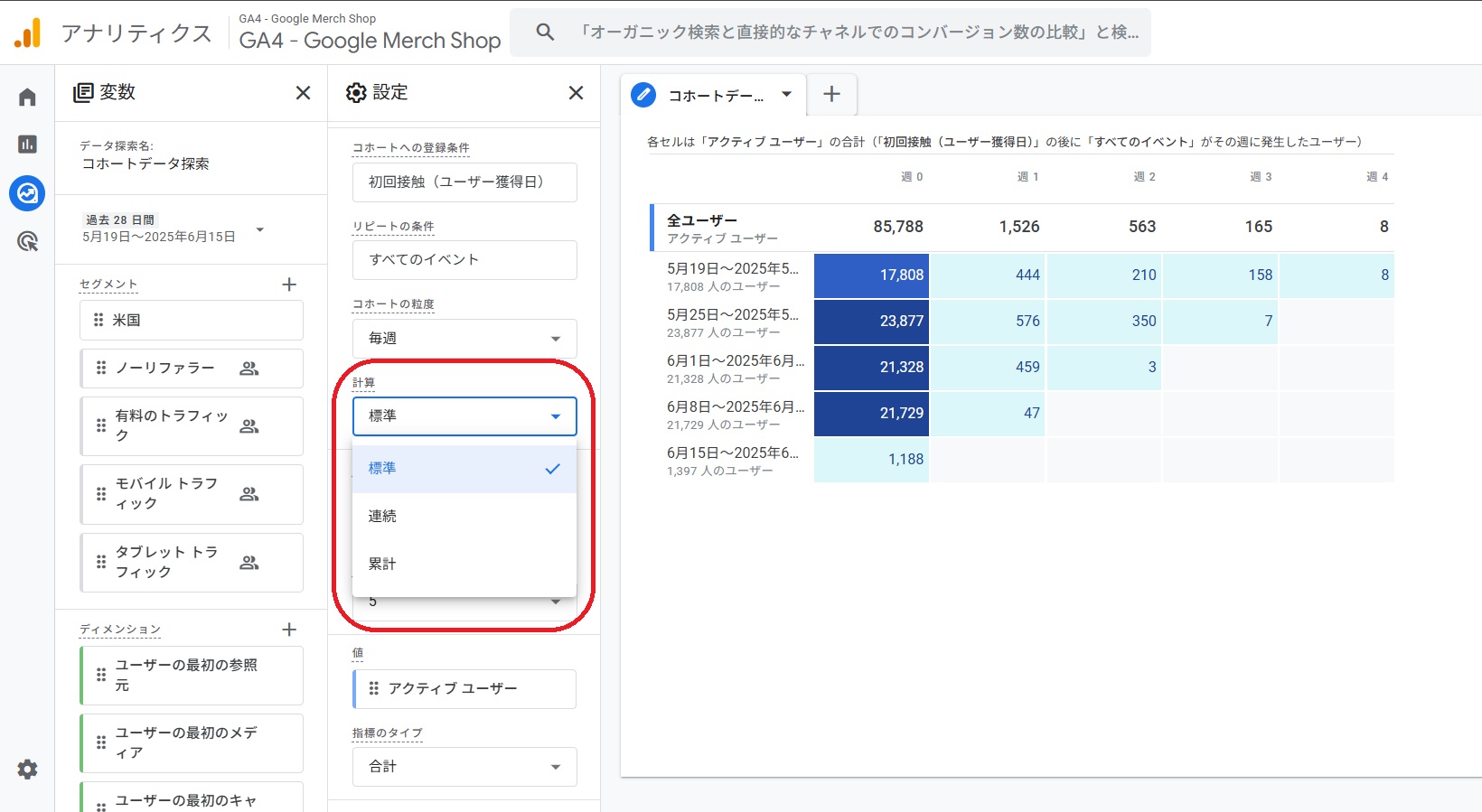Click drag handle of ユーザーの最初の参照元 dimension
1482x812 pixels.
(x=101, y=675)
